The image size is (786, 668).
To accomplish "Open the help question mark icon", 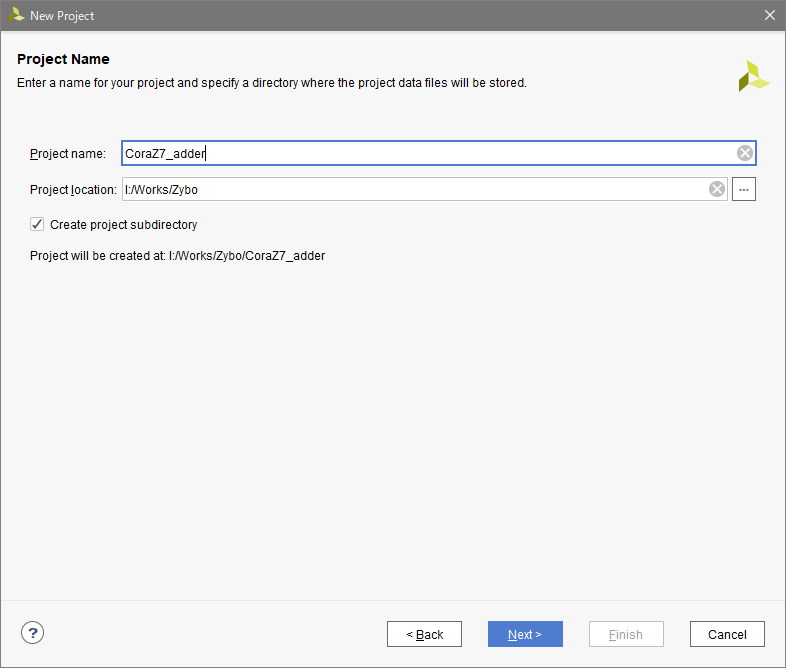I will (x=33, y=633).
